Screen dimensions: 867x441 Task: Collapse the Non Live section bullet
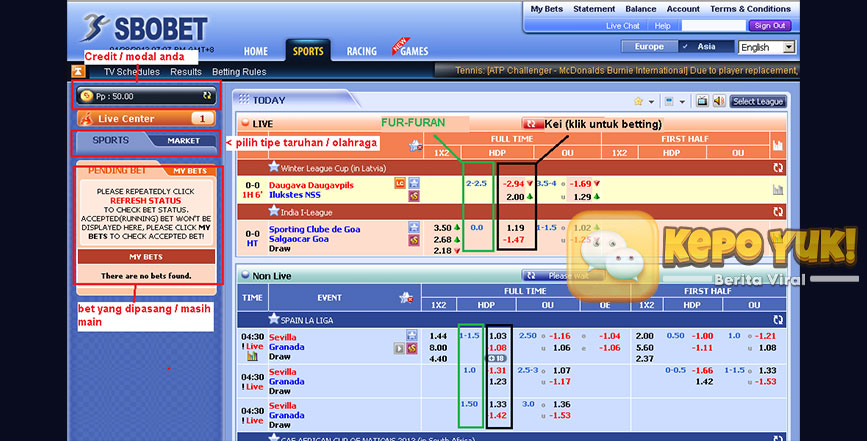[x=245, y=275]
